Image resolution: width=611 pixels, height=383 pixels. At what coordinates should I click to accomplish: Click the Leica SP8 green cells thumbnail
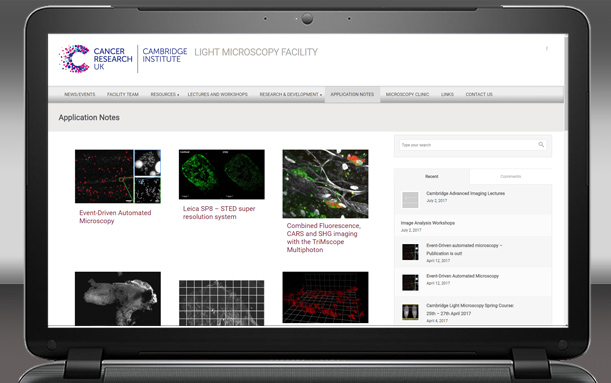click(x=222, y=174)
